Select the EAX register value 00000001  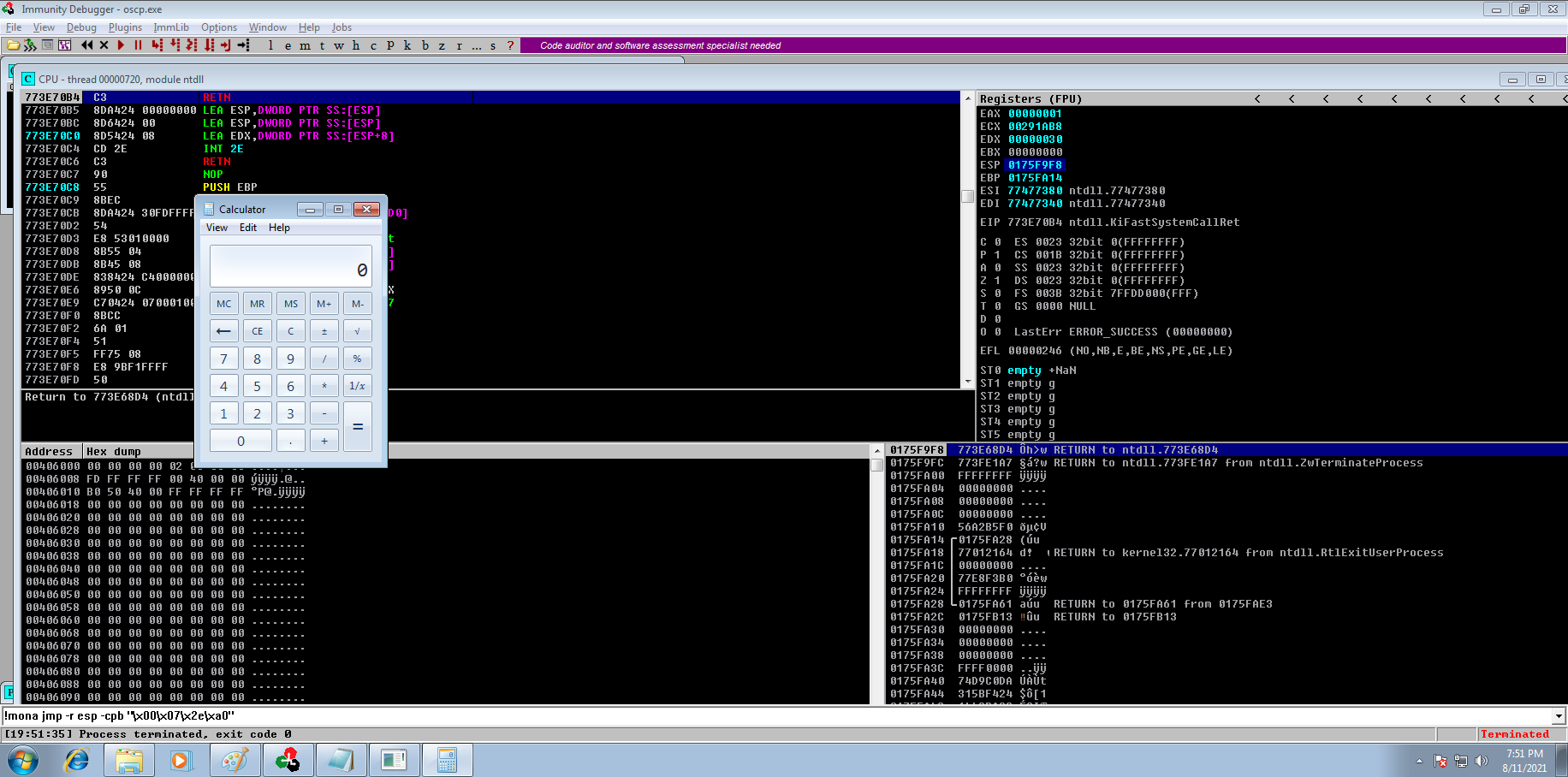tap(1035, 114)
